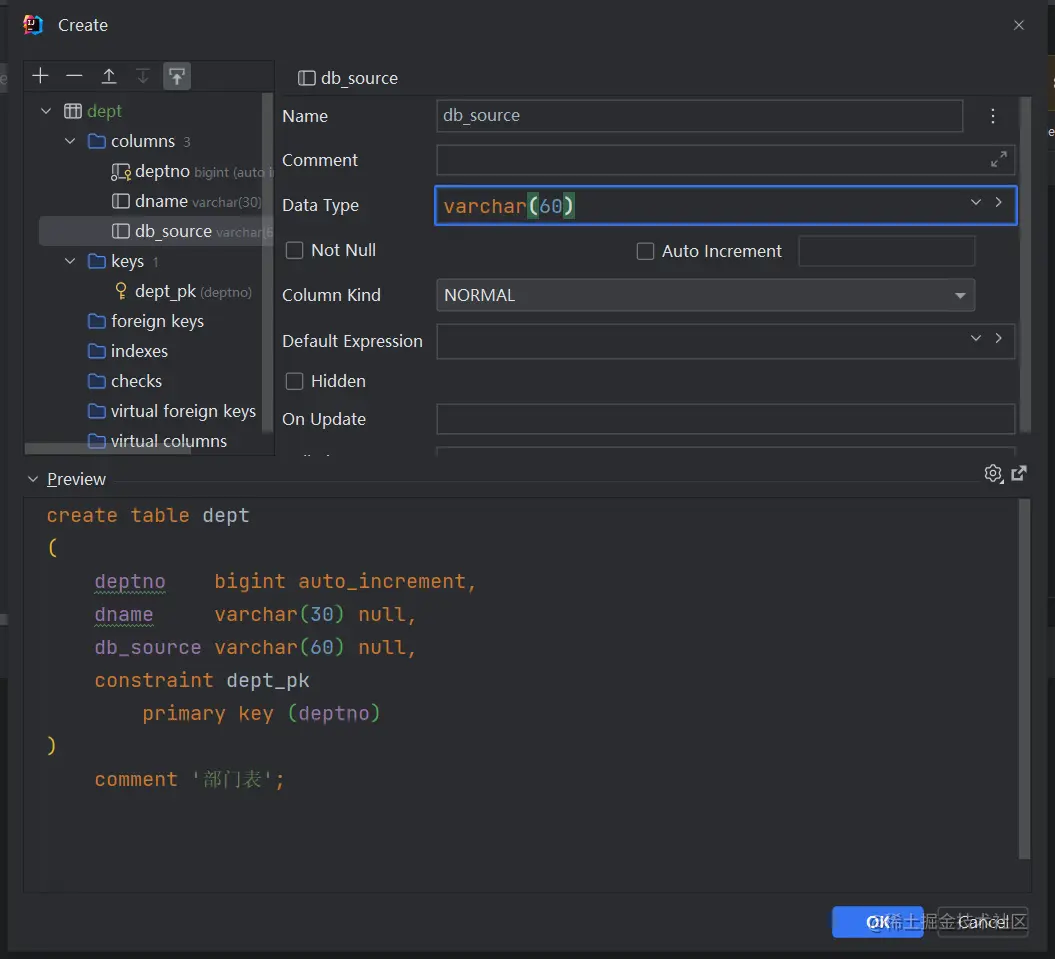Click the move up arrow icon

pos(108,76)
